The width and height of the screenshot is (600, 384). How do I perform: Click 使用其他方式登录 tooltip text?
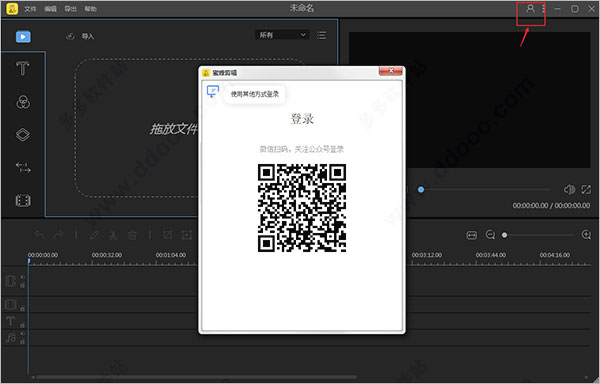click(x=254, y=94)
